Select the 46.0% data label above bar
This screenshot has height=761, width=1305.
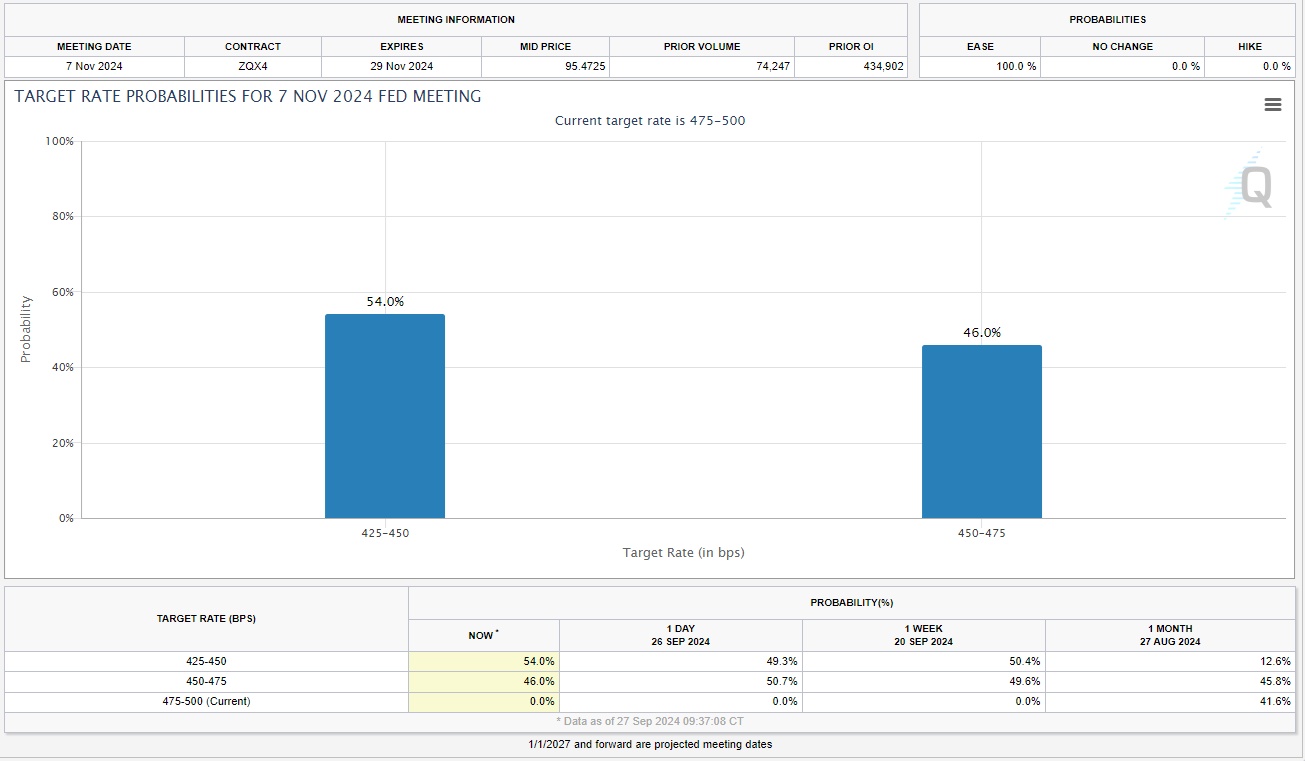click(981, 333)
